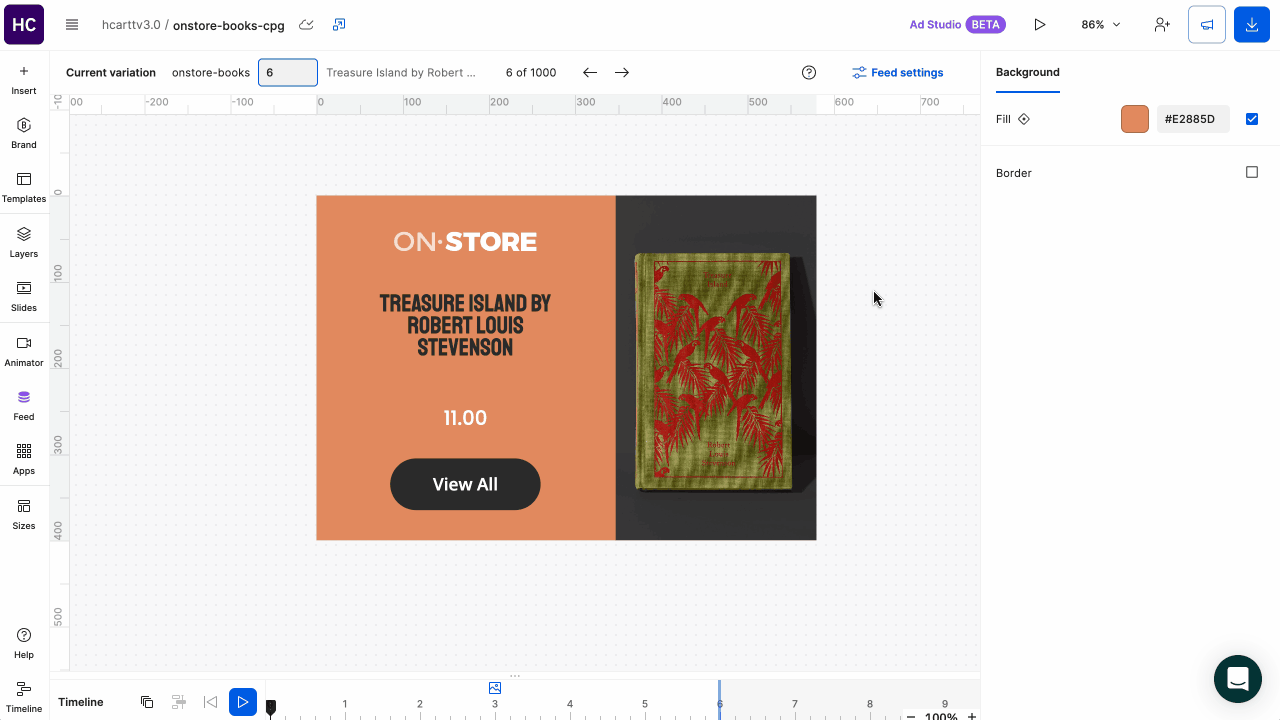This screenshot has height=720, width=1280.
Task: Open Feed settings
Action: [x=897, y=73]
